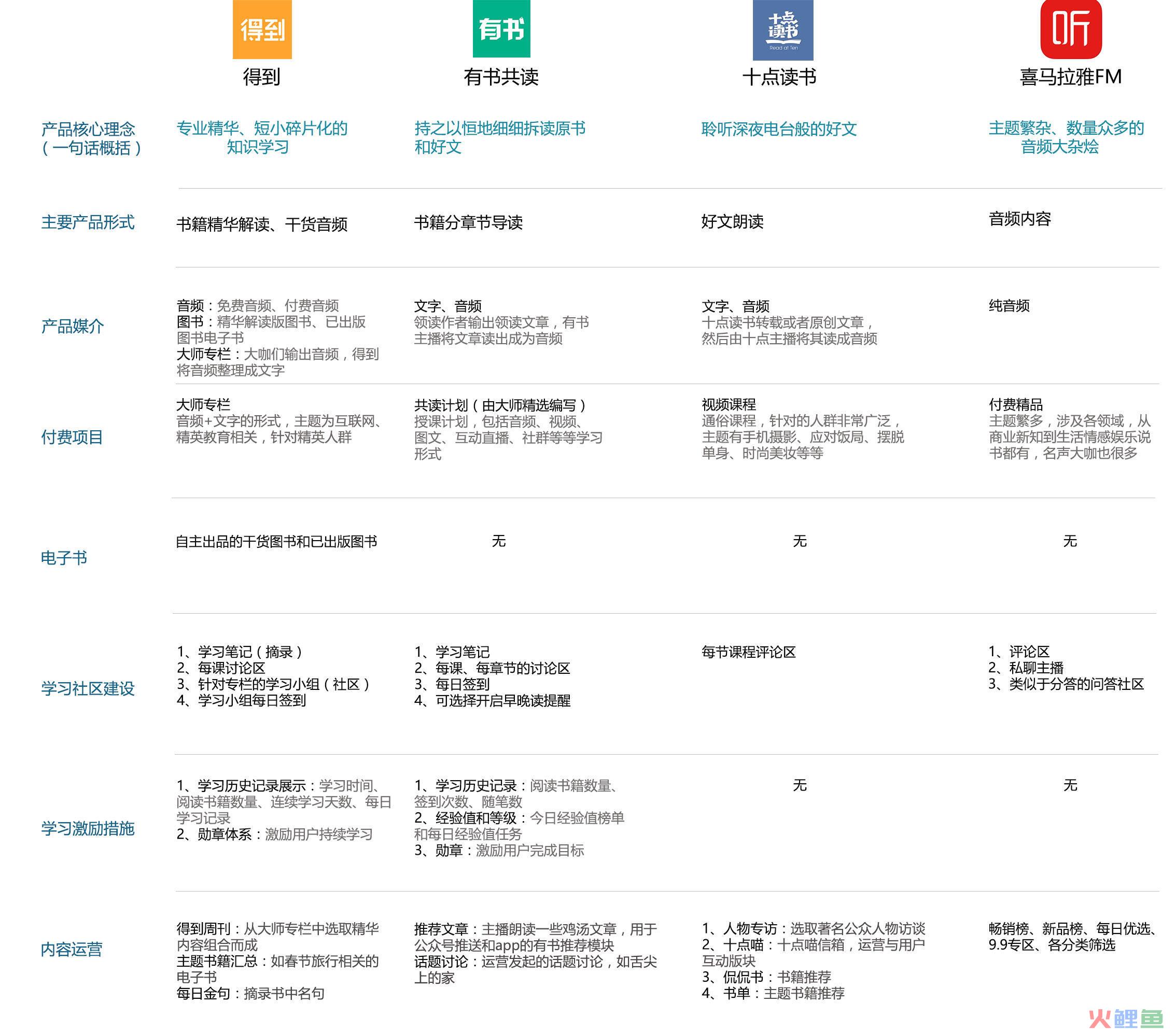
Task: Click the red 喜马拉雅FM 听 logo
Action: [x=1071, y=30]
